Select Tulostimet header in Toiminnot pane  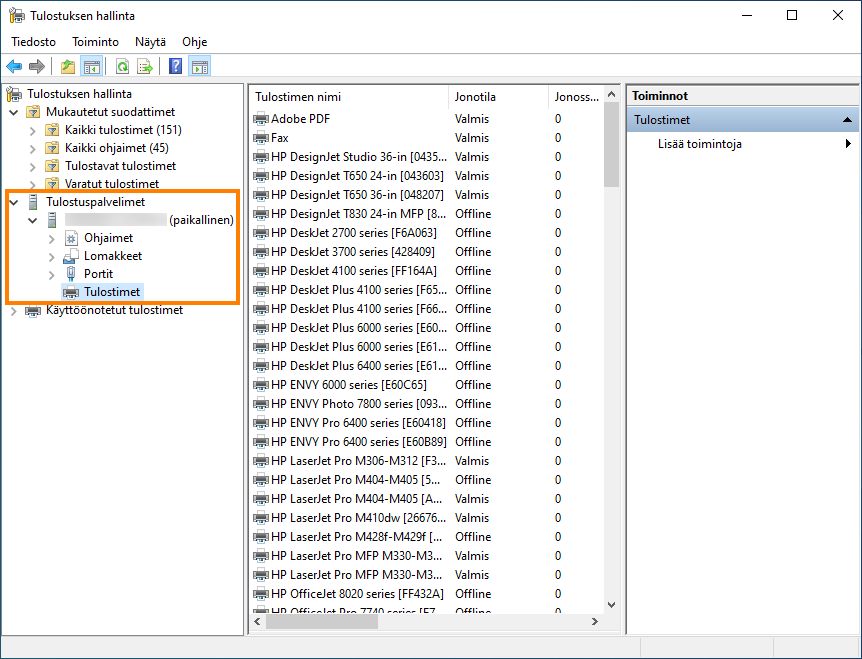pyautogui.click(x=742, y=120)
